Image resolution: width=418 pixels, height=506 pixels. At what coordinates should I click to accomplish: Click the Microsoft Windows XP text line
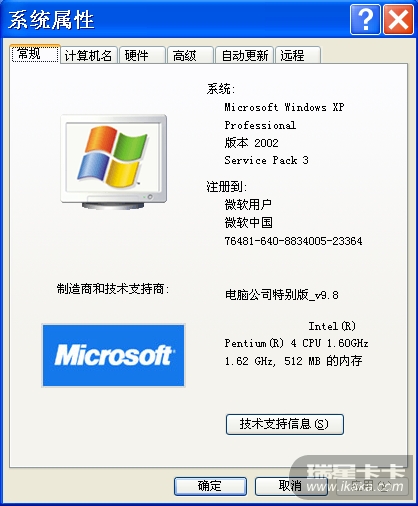coord(284,107)
